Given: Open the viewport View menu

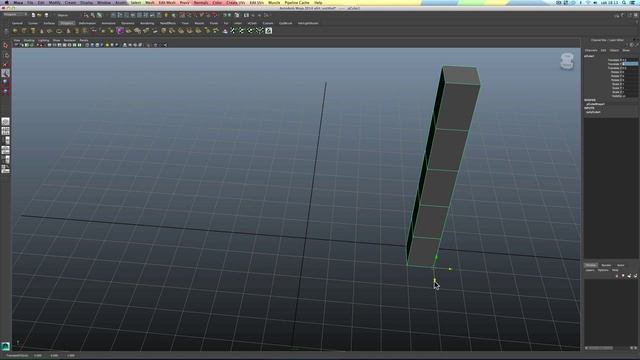Looking at the screenshot, I should point(17,40).
